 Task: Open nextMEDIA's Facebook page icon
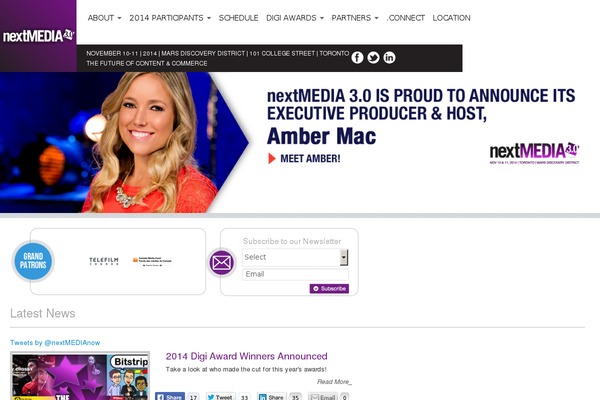tap(357, 57)
